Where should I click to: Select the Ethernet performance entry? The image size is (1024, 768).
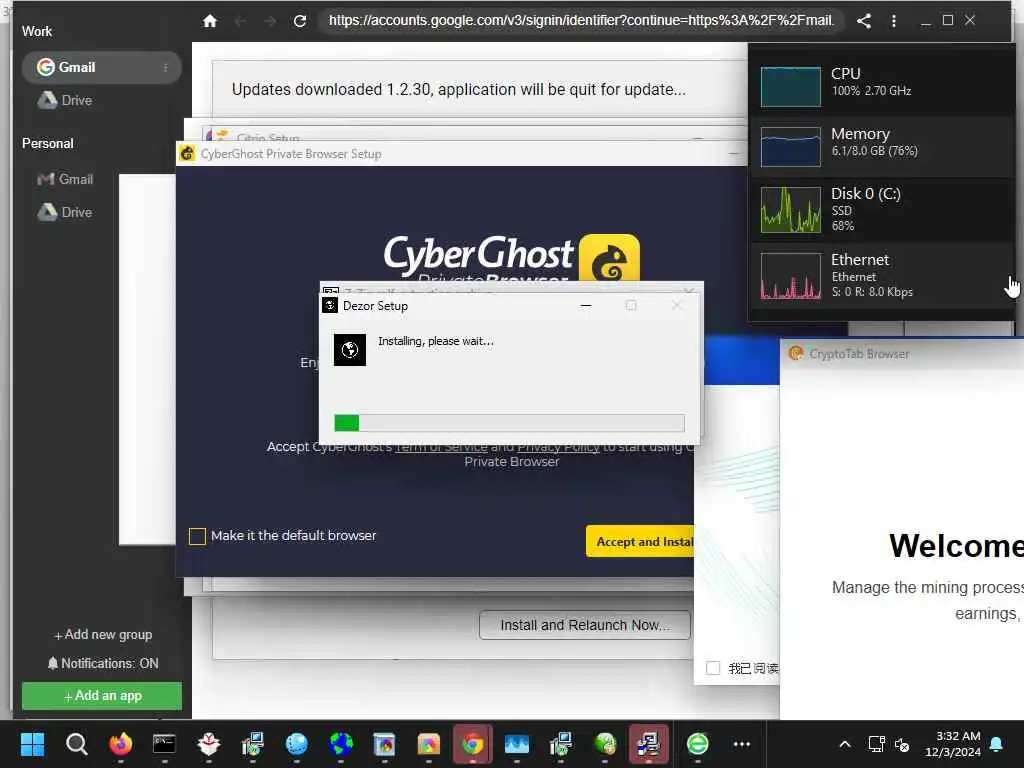click(882, 276)
